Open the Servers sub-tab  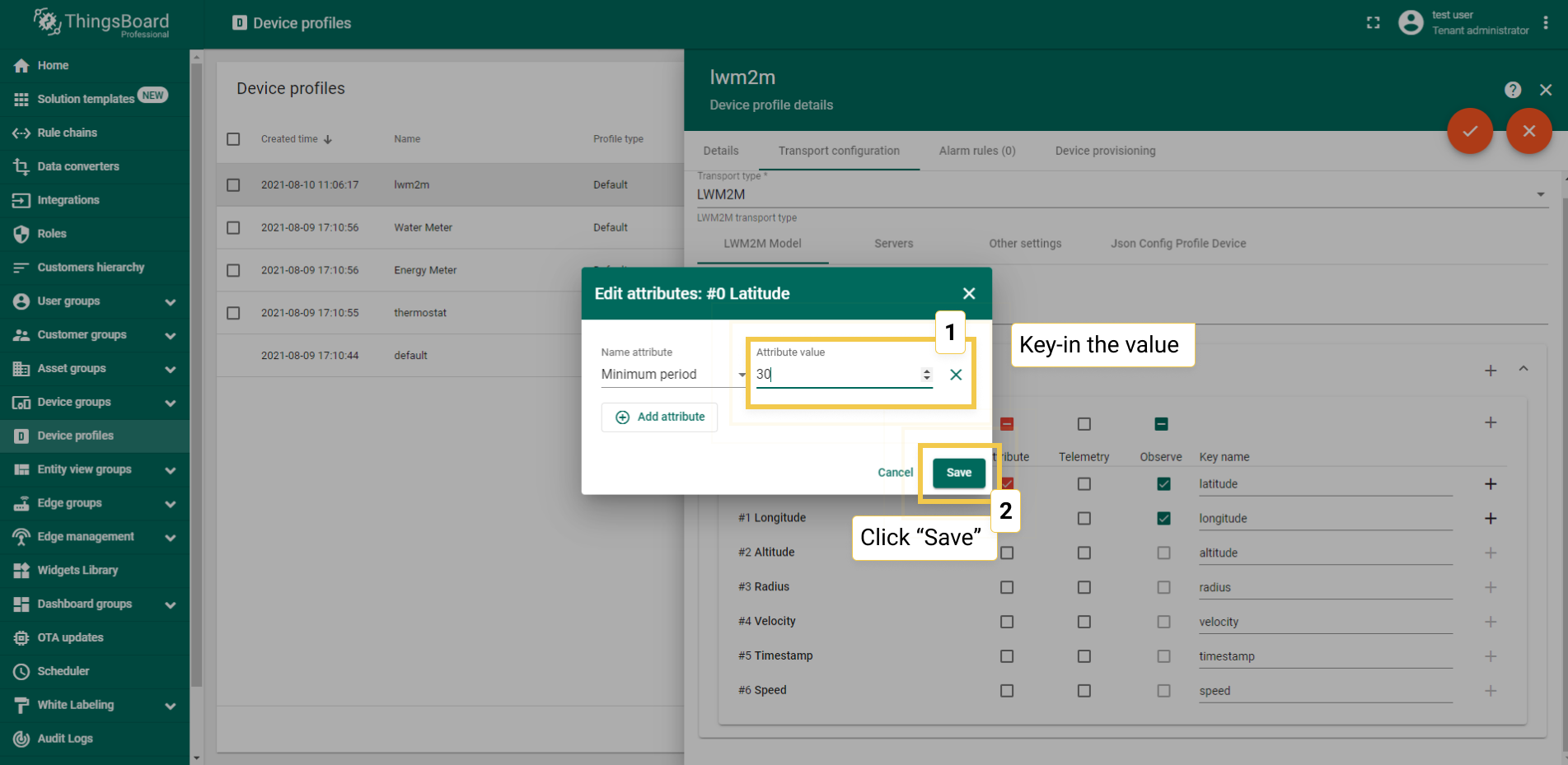coord(893,244)
